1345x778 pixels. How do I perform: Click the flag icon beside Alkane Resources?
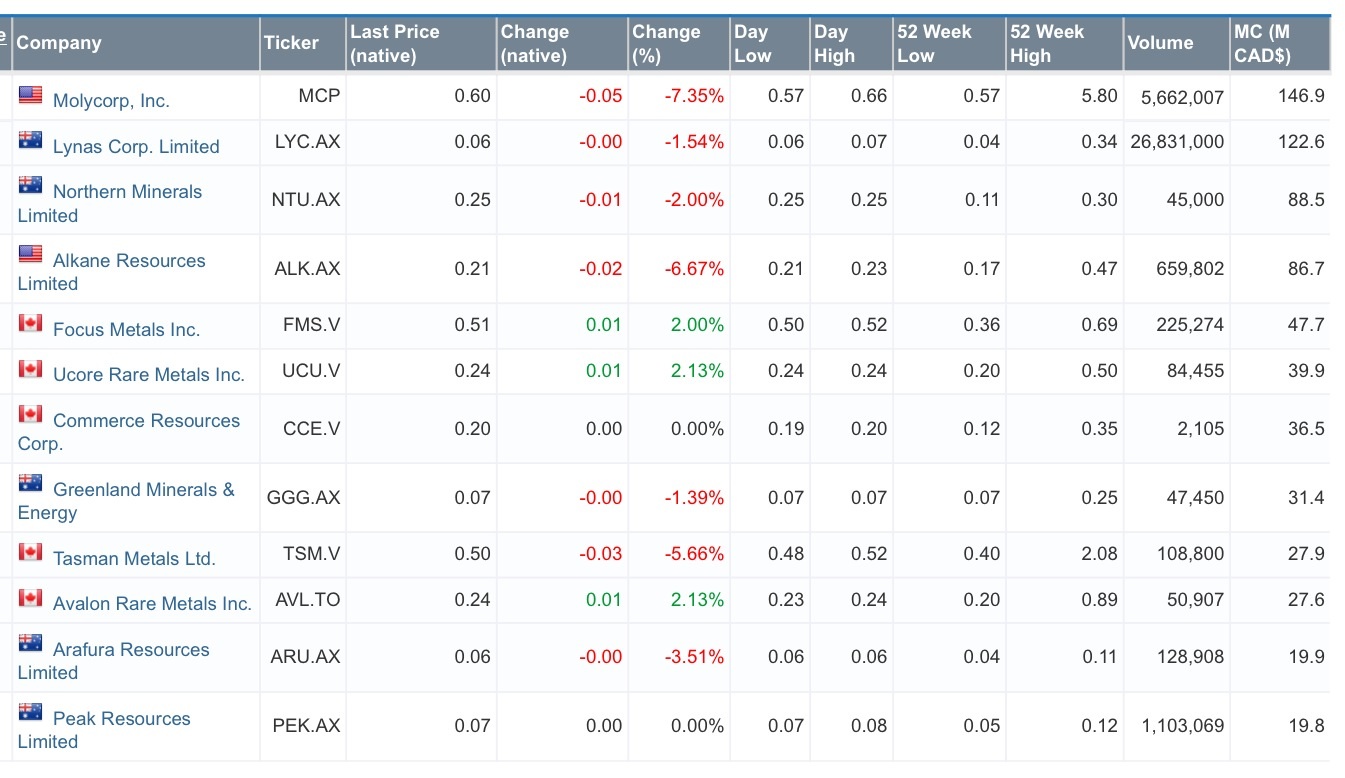(30, 255)
